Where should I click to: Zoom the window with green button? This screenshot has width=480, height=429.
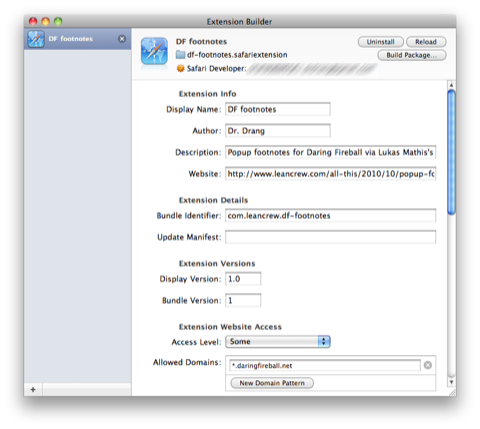point(58,22)
